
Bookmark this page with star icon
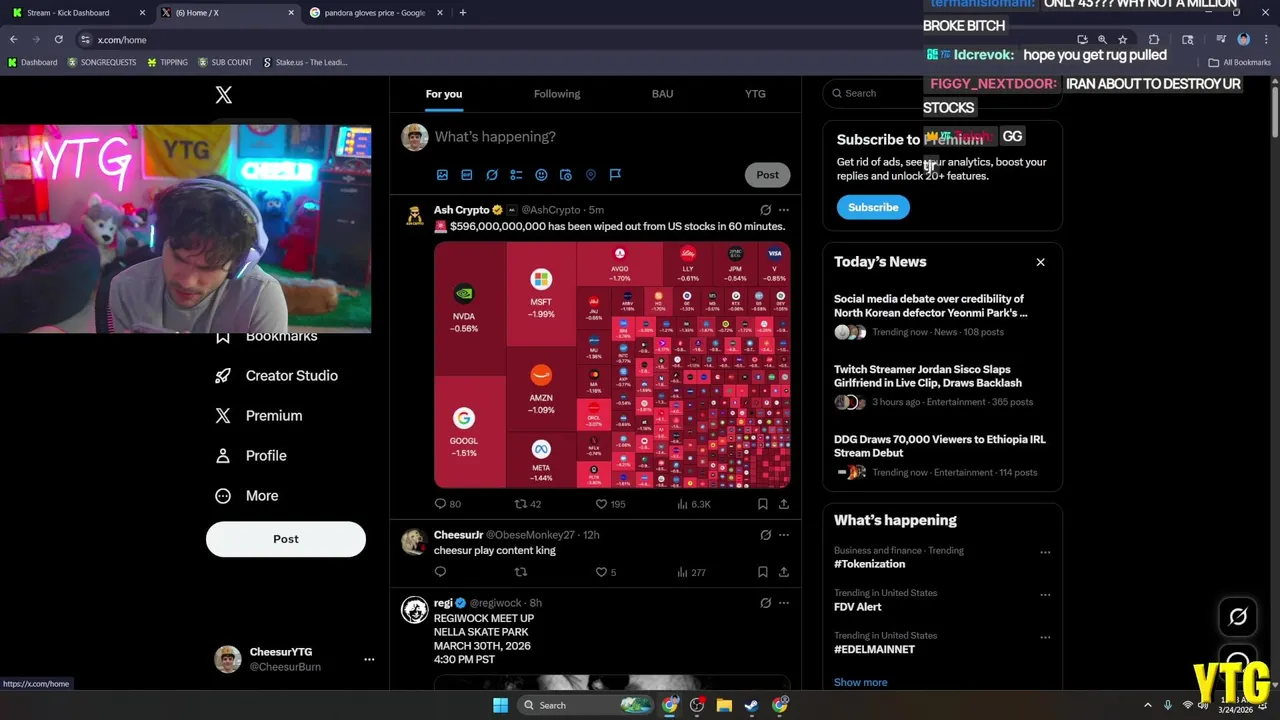tap(1123, 39)
